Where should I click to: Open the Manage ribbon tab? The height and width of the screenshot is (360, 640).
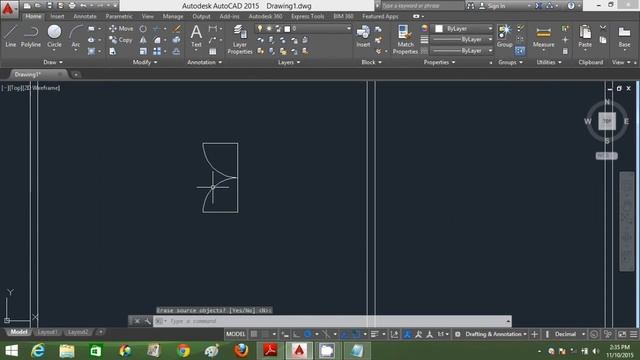[173, 17]
